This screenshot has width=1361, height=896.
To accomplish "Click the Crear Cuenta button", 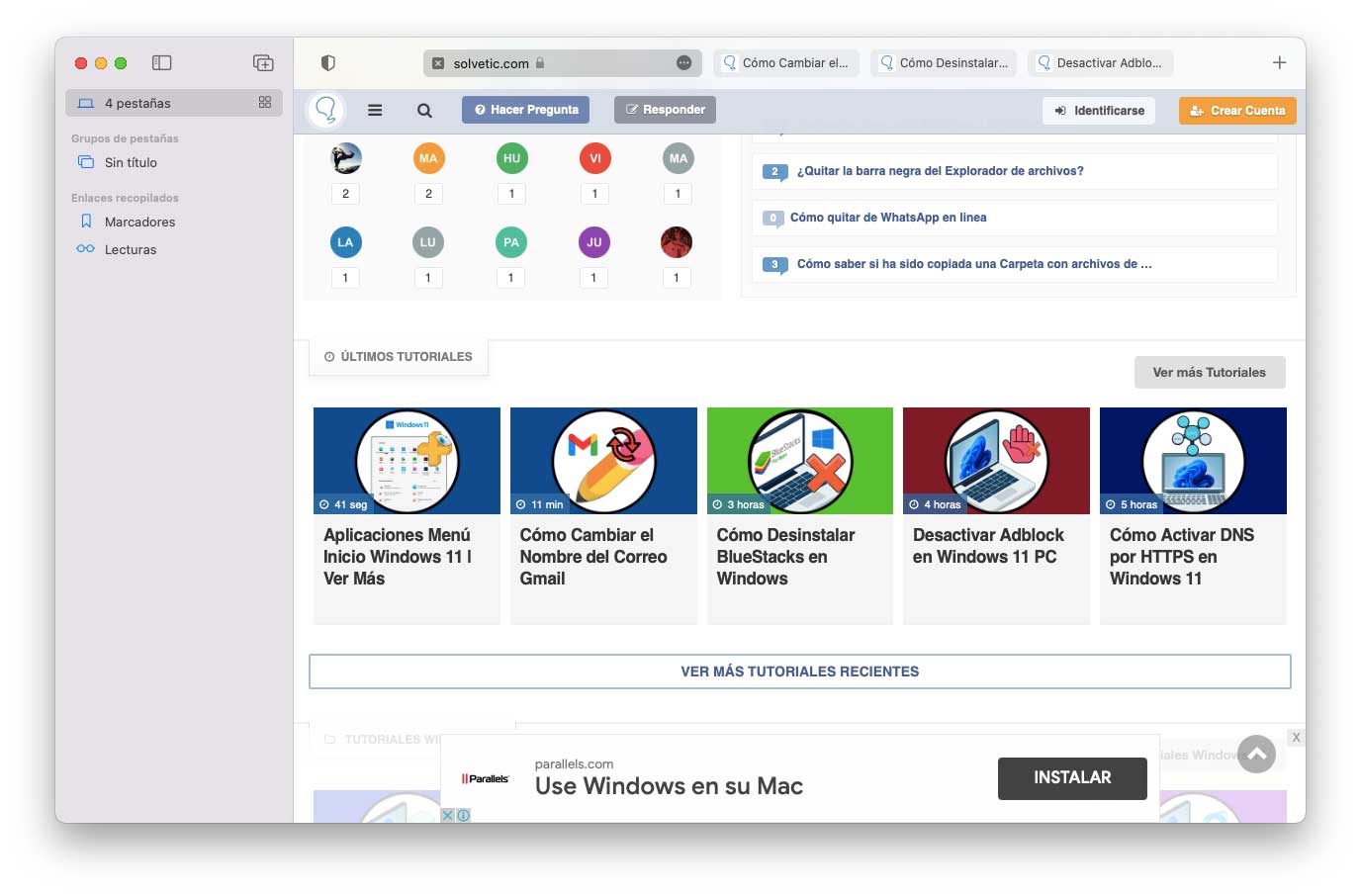I will tap(1237, 111).
